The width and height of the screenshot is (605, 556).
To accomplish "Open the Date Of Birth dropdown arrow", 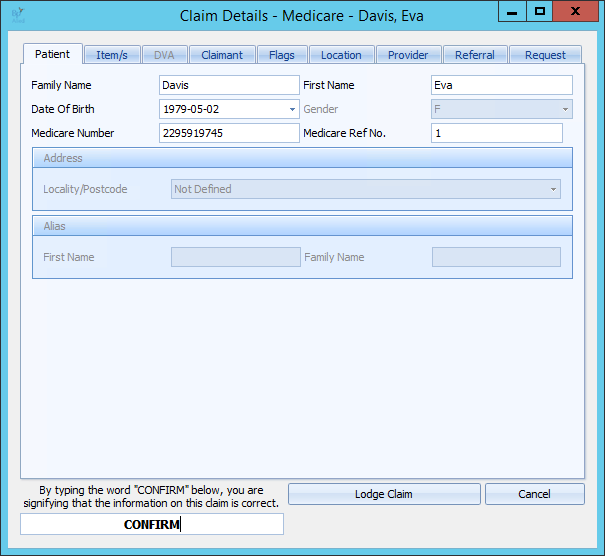I will tap(292, 109).
